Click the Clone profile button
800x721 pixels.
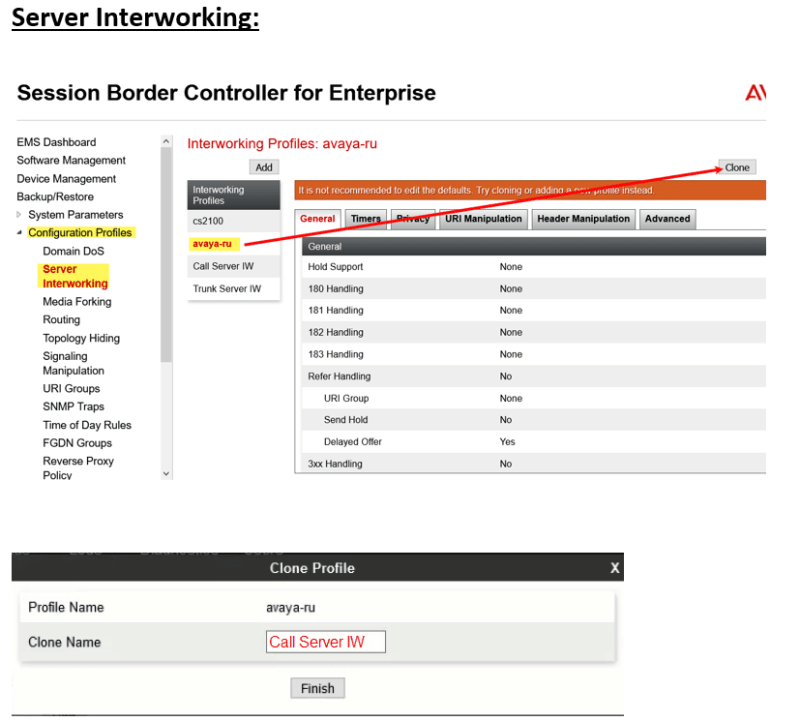[x=737, y=167]
